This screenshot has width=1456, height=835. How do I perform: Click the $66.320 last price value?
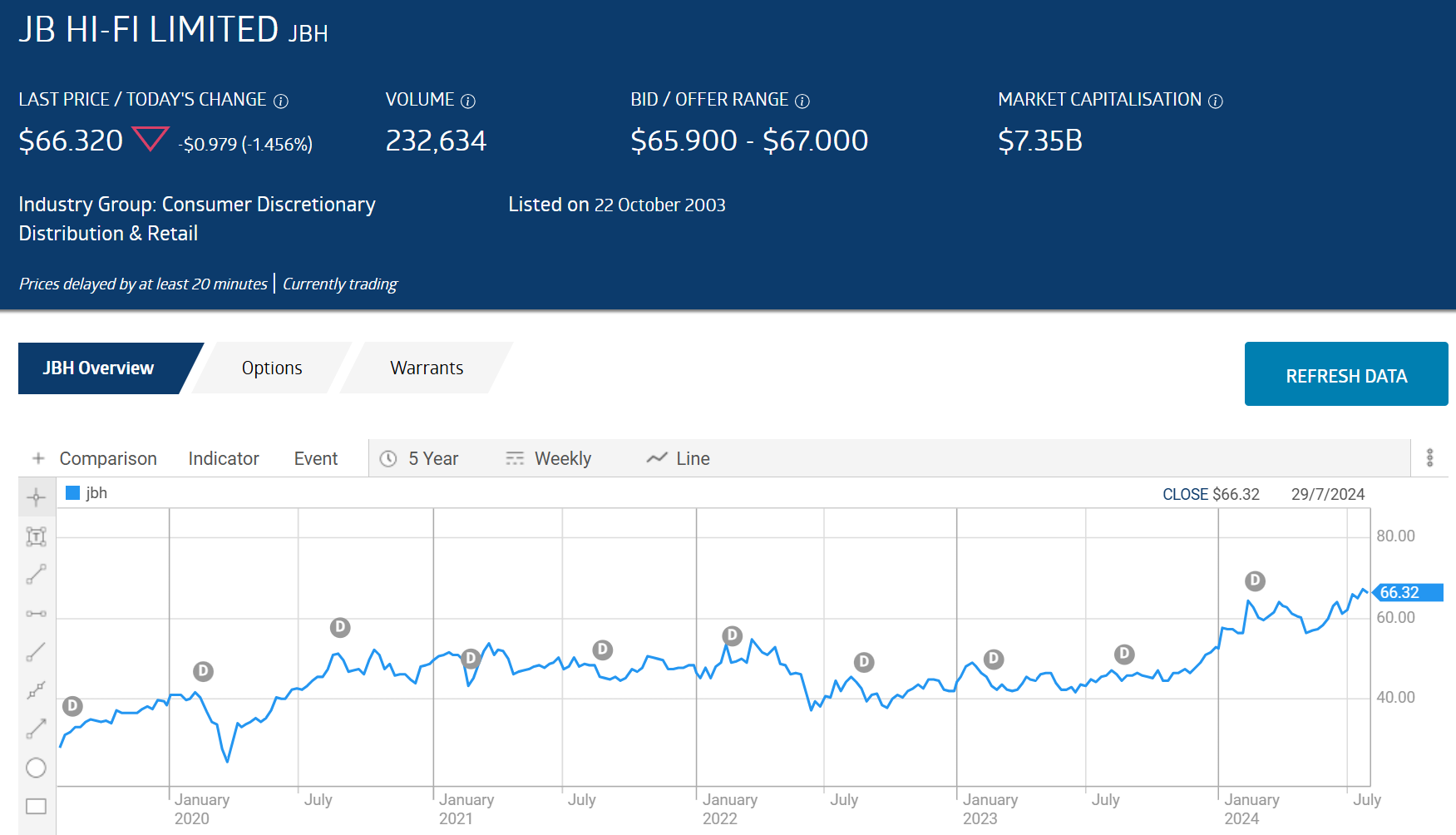pos(71,141)
